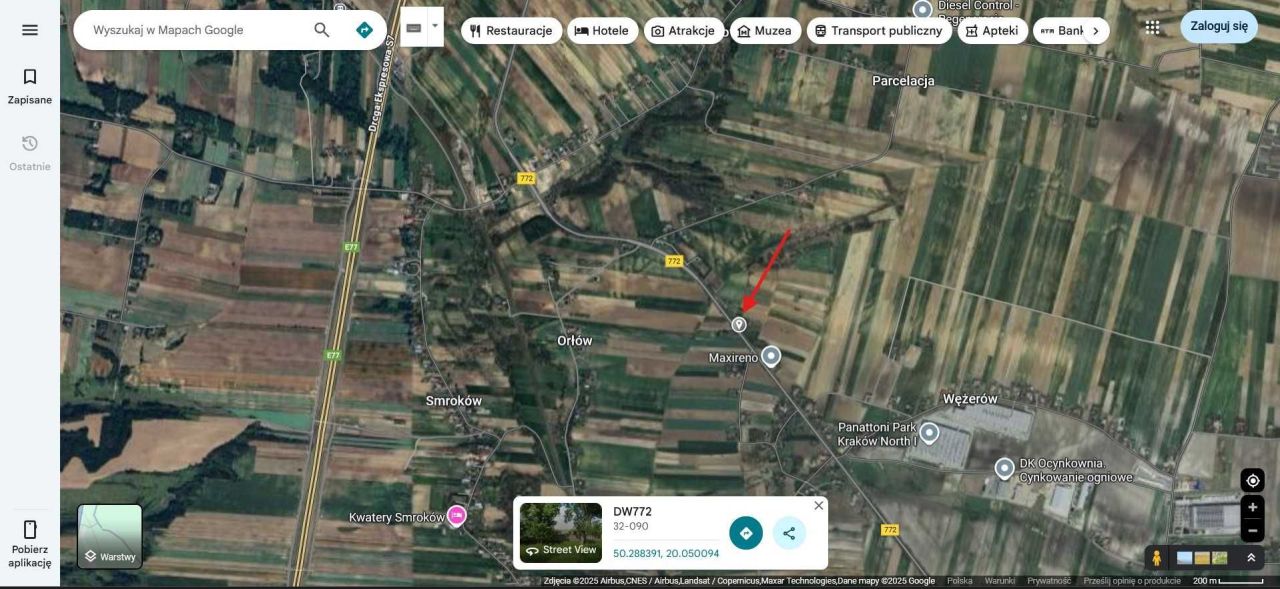Filter by Atrakcje category
1280x589 pixels.
[x=683, y=31]
